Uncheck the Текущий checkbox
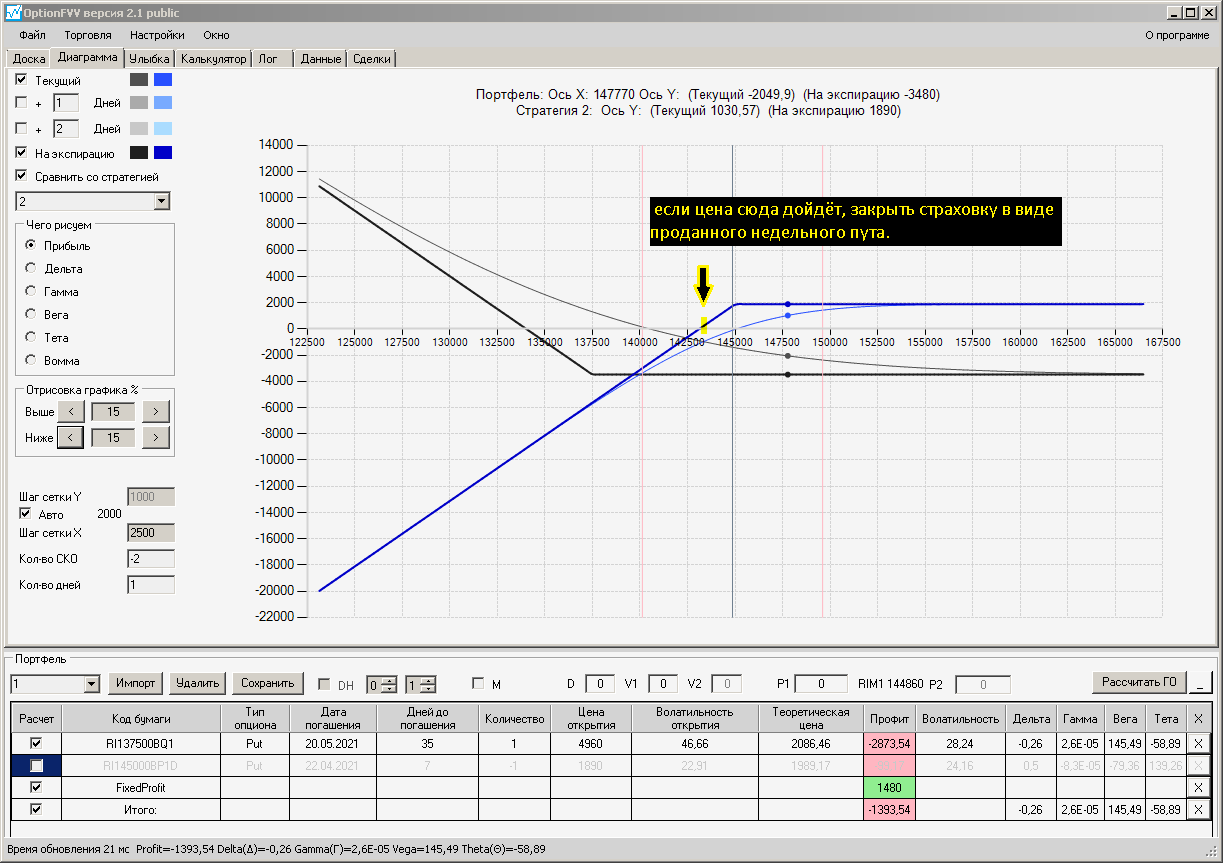The image size is (1223, 863). [21, 80]
